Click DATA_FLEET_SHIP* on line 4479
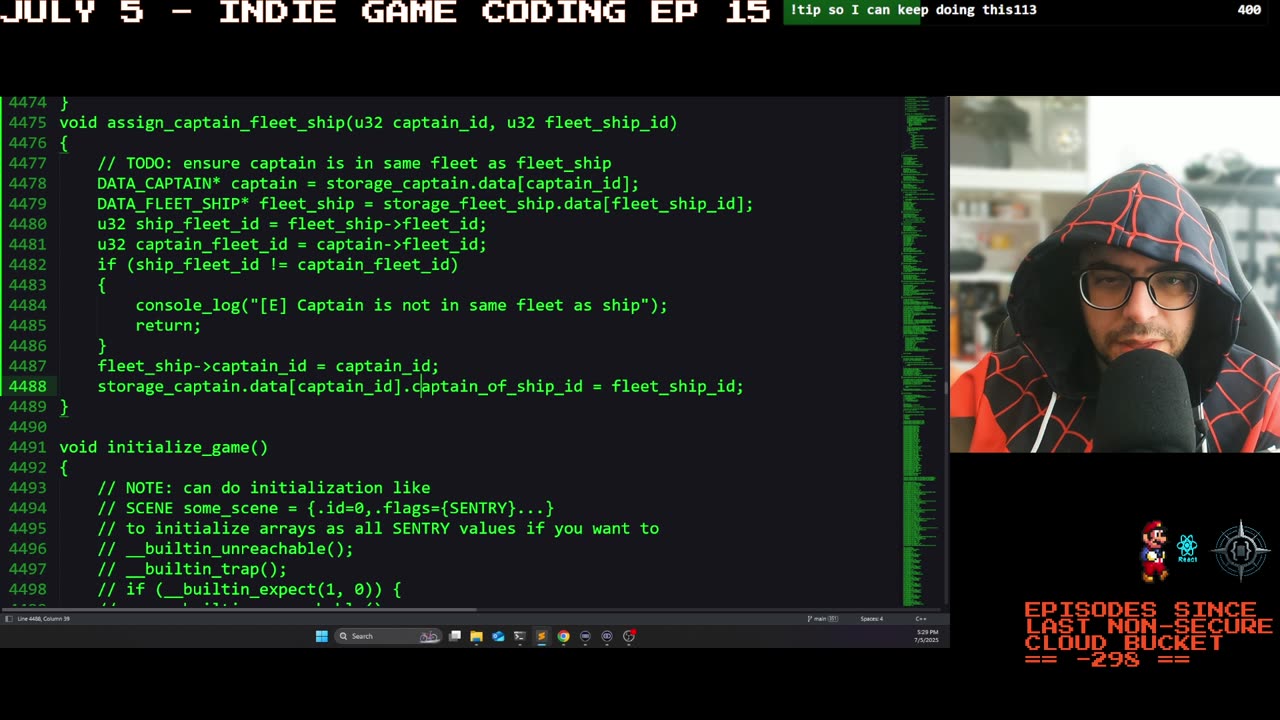1280x720 pixels. click(173, 204)
